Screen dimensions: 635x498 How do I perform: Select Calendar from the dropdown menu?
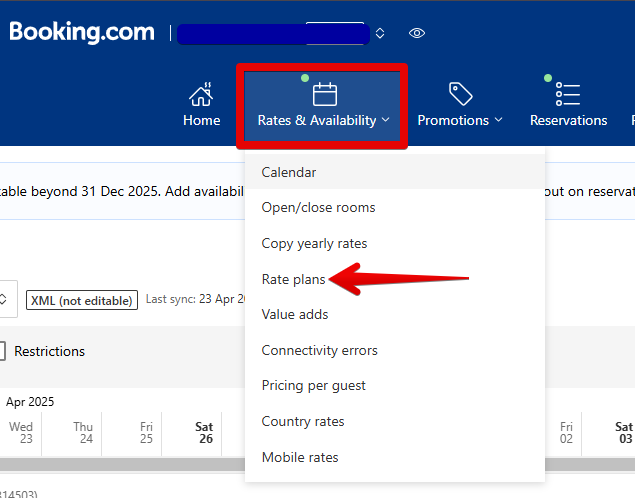coord(395,172)
